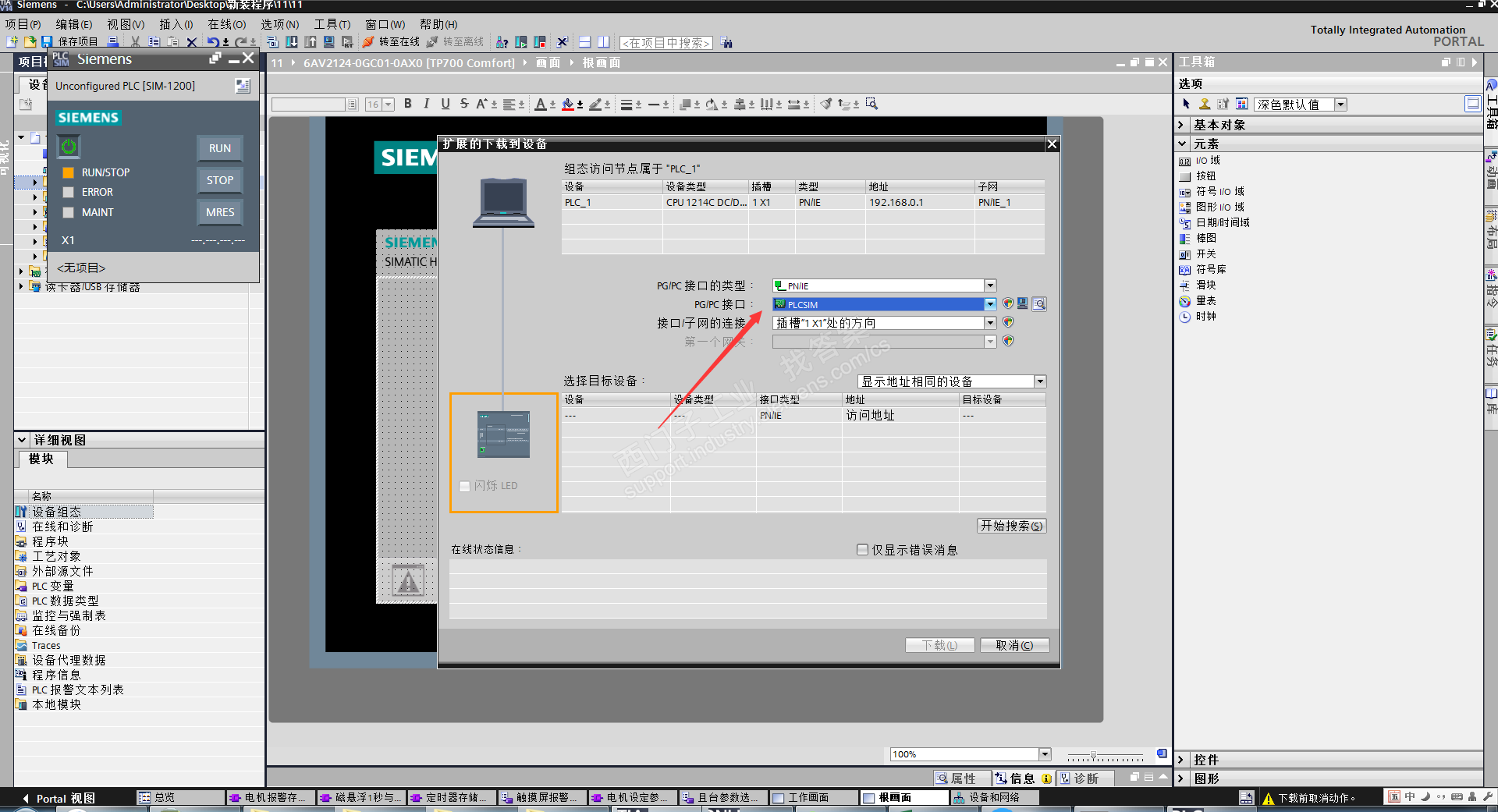Open 接口/子网的连接 dropdown
The image size is (1498, 812).
click(x=990, y=323)
